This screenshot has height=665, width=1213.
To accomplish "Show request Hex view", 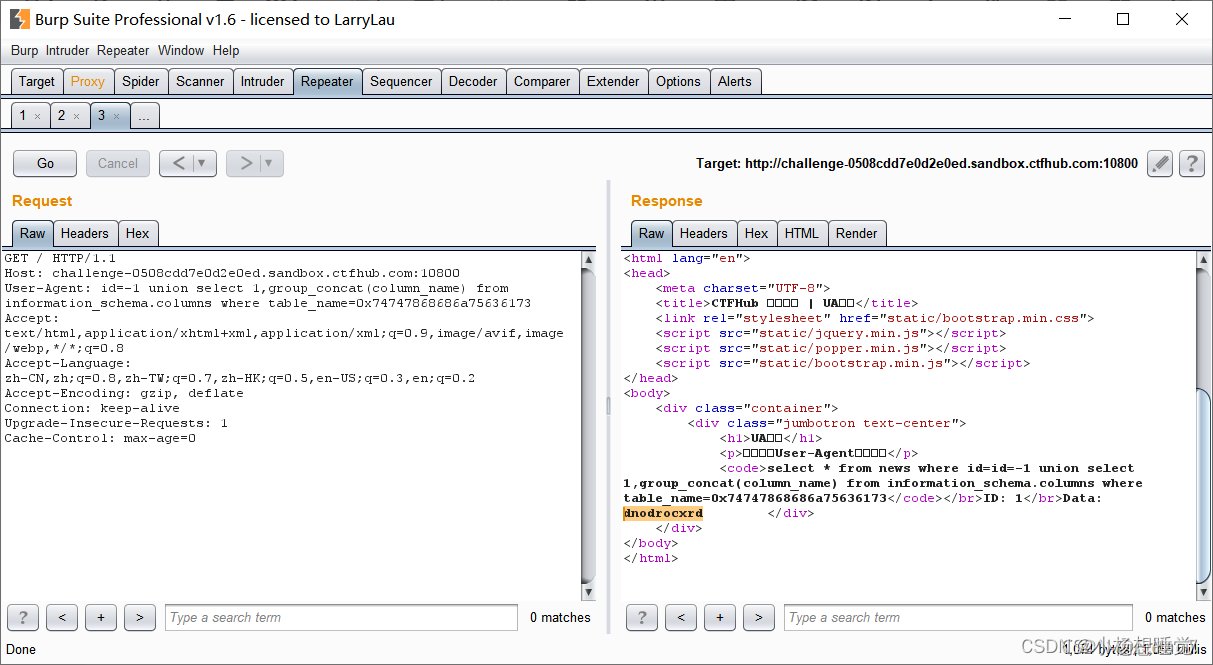I will click(138, 233).
